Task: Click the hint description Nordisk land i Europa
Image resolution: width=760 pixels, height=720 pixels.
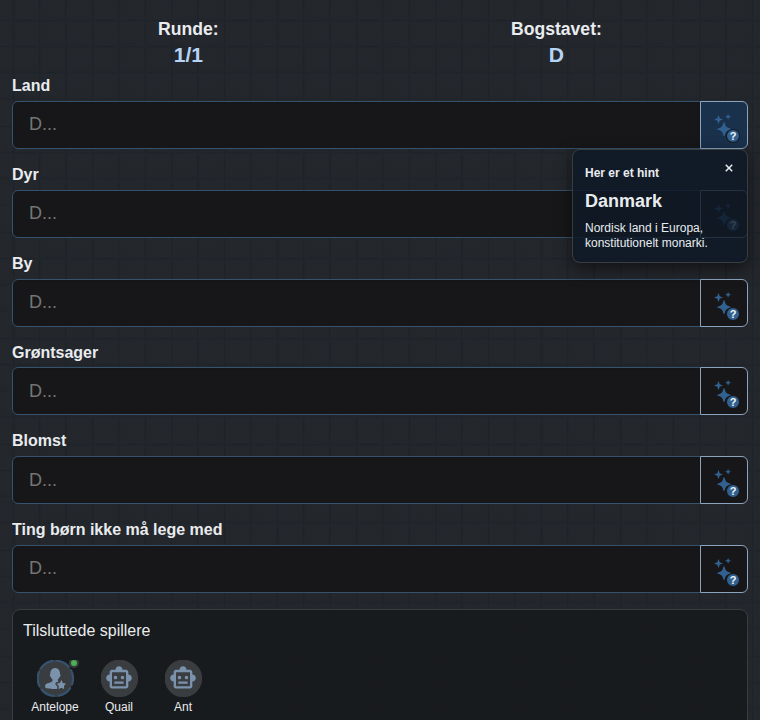Action: [646, 235]
